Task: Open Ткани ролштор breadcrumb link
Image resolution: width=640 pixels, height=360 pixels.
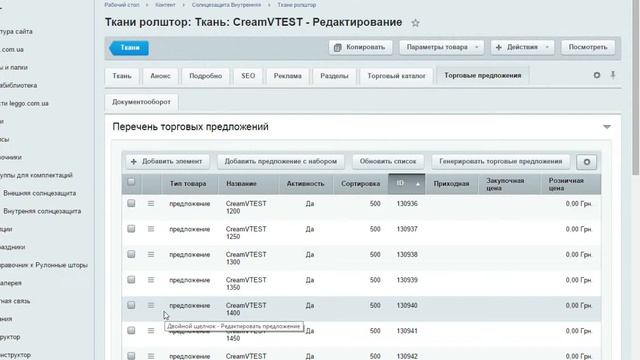Action: pyautogui.click(x=297, y=5)
